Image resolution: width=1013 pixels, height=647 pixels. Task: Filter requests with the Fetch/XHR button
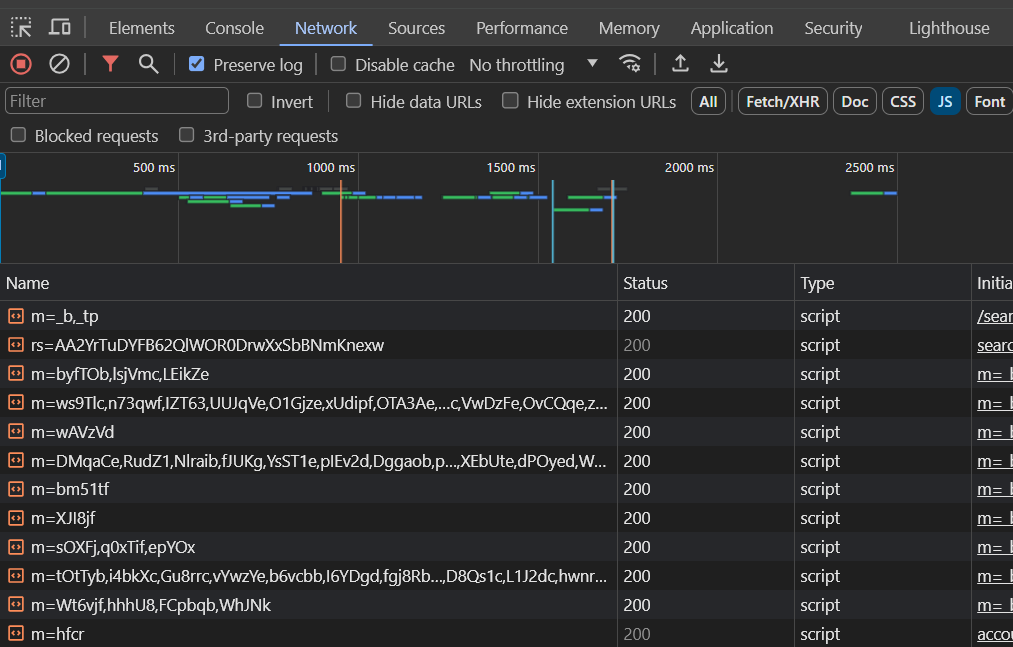click(x=781, y=101)
